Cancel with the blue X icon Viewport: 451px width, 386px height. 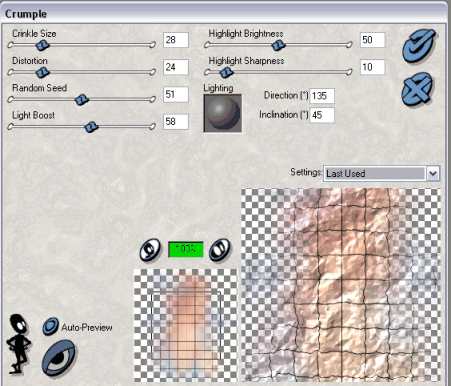point(417,89)
